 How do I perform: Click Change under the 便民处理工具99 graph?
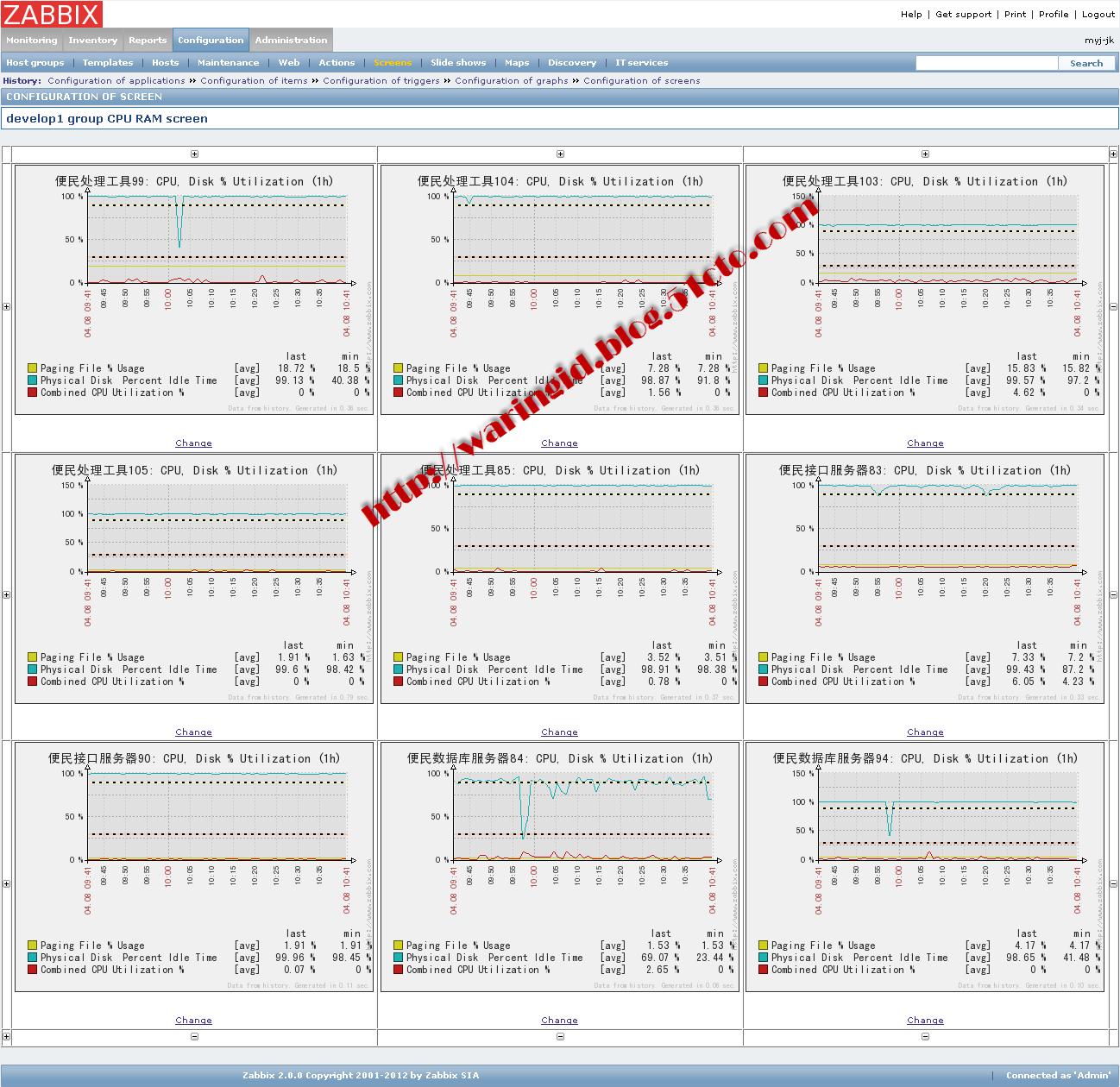click(193, 443)
